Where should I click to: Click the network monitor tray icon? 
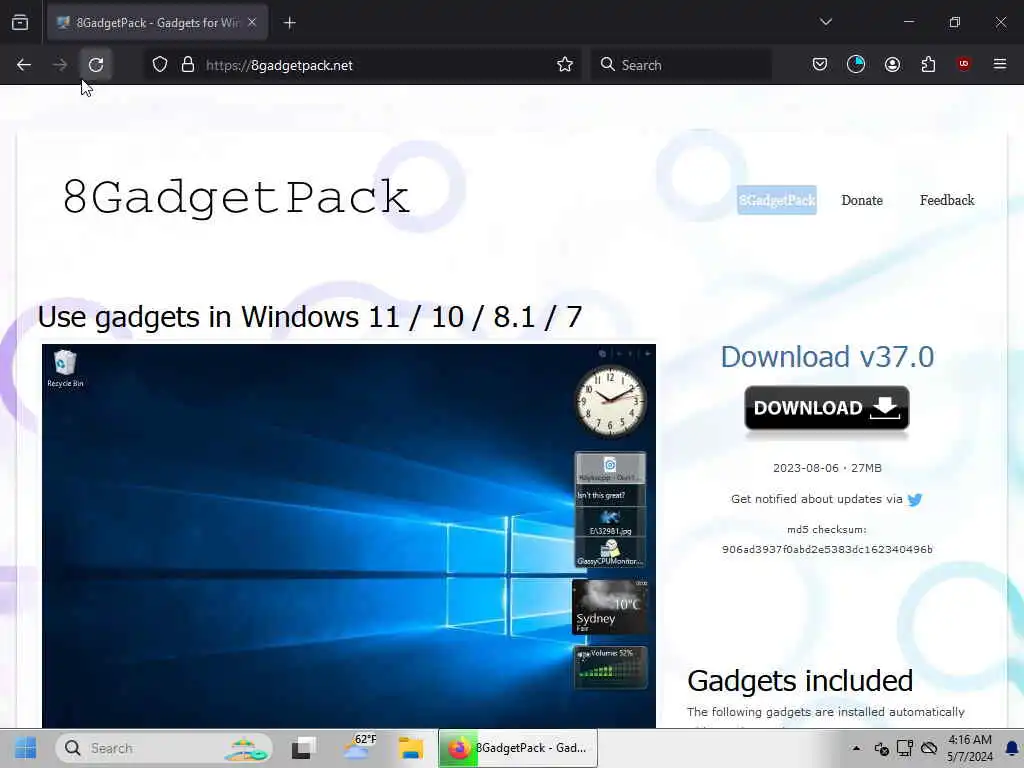point(904,748)
